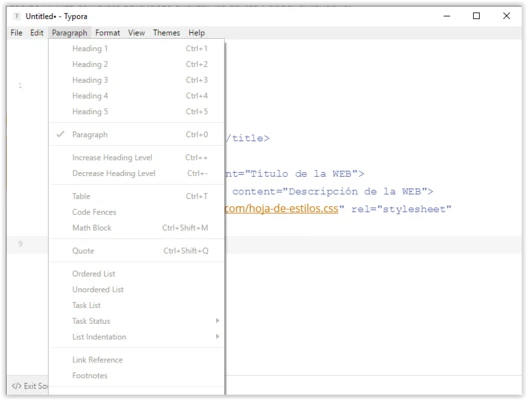Apply Heading 3 style
527x400 pixels.
pyautogui.click(x=137, y=80)
